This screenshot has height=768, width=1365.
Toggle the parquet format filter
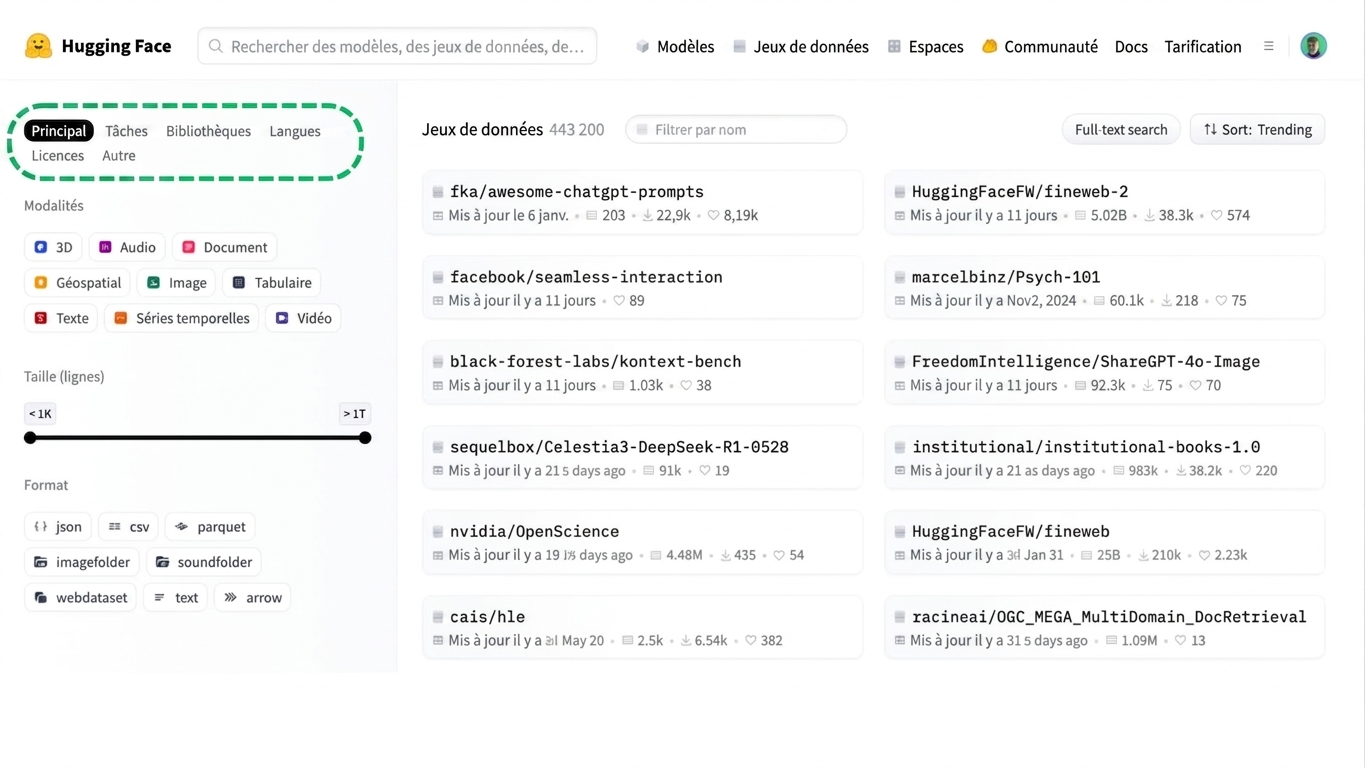tap(210, 527)
